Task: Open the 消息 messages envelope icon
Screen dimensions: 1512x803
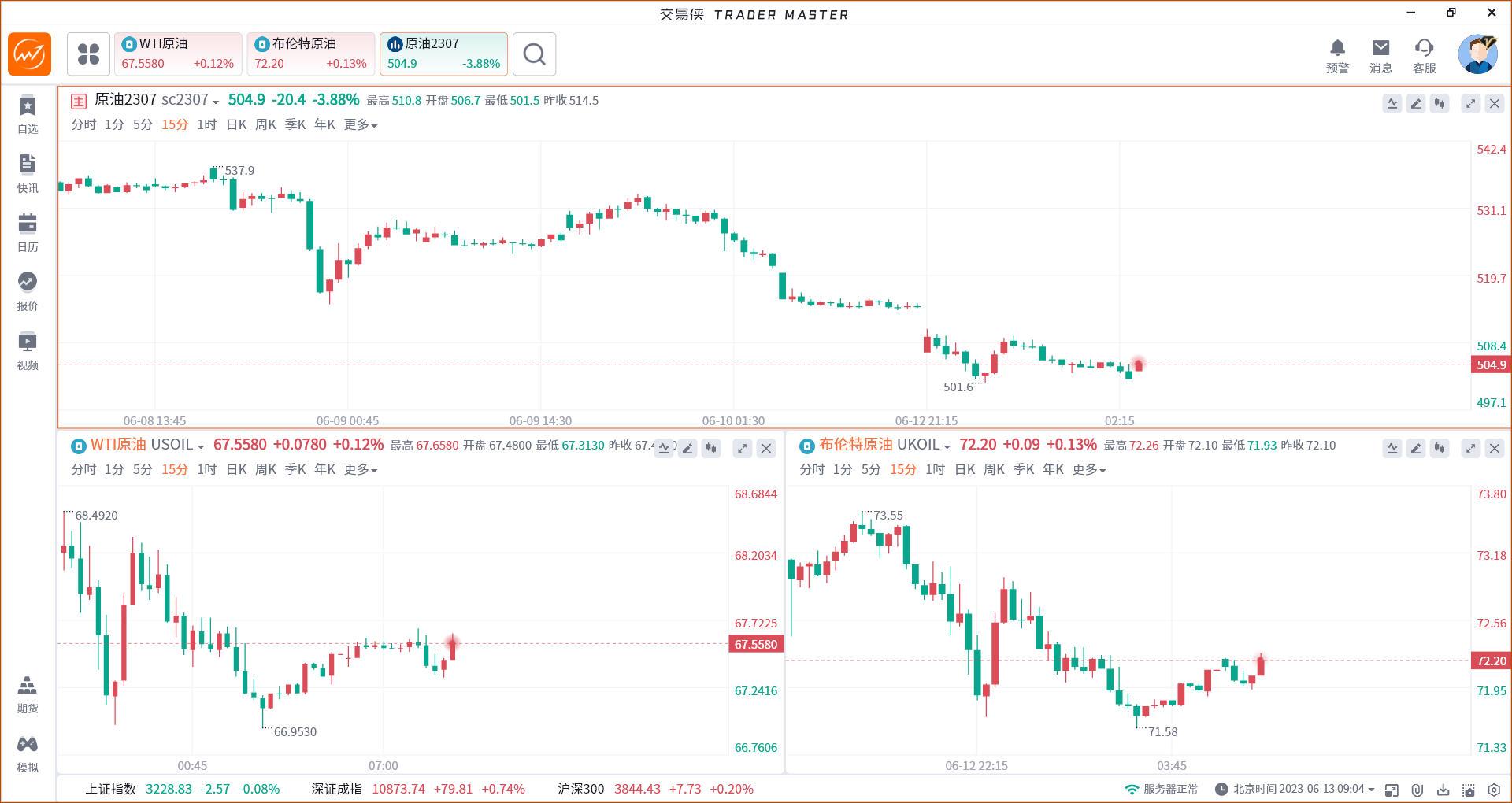Action: click(x=1380, y=56)
